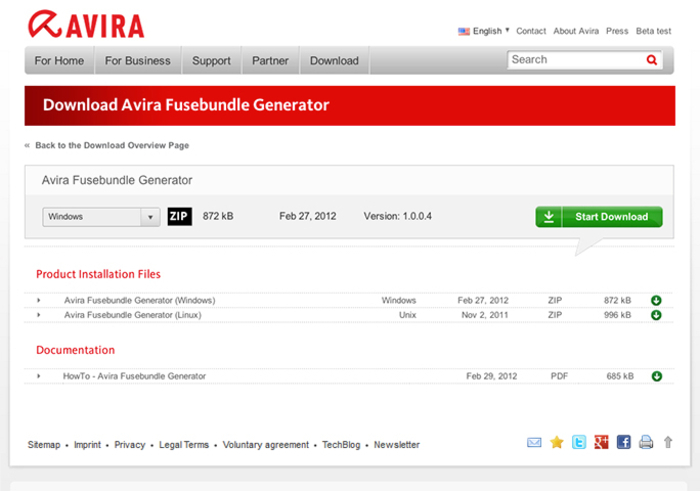Open the Legal Terms footer link
Viewport: 700px width, 491px height.
(184, 445)
